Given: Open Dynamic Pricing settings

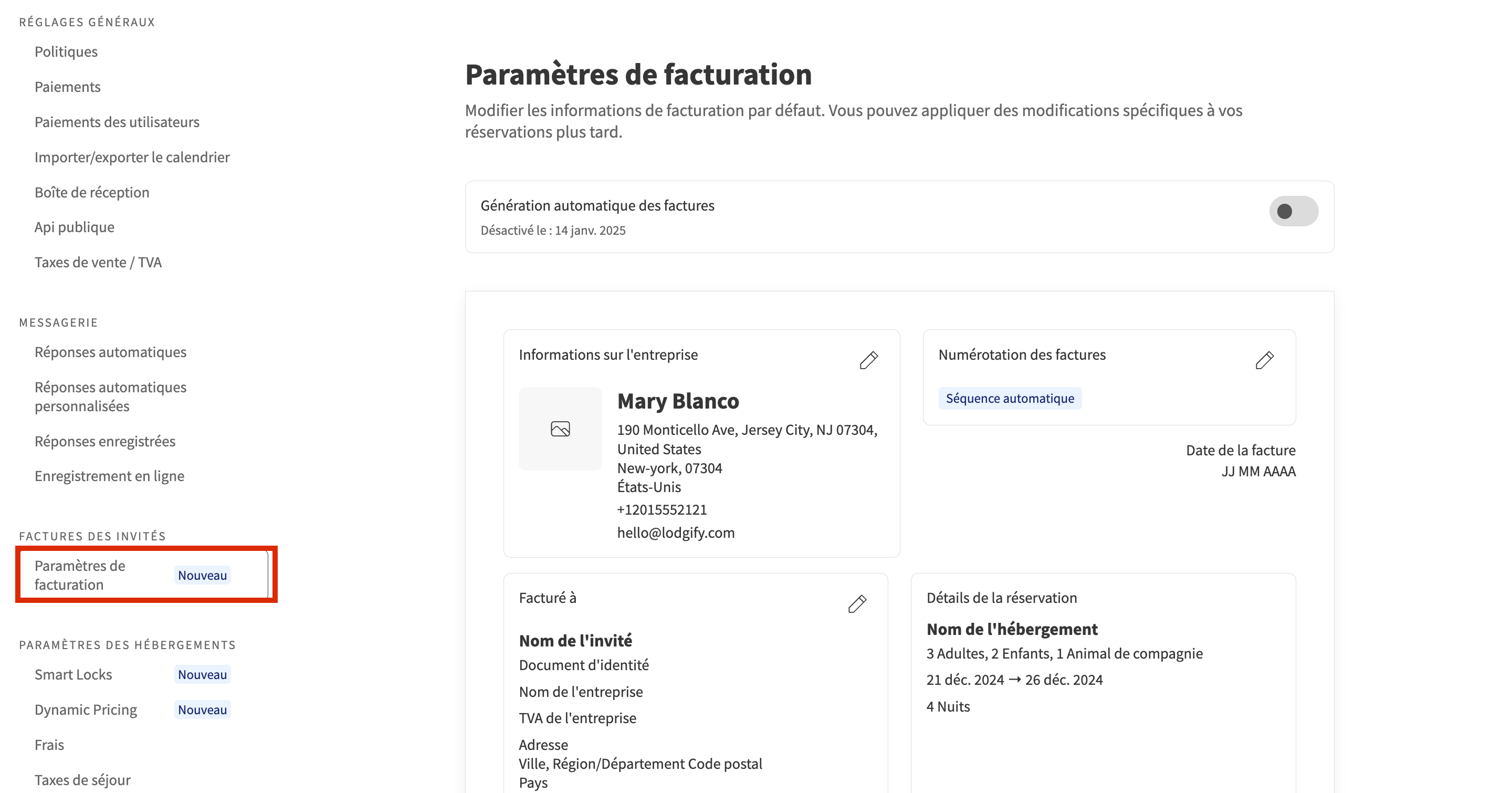Looking at the screenshot, I should click(x=86, y=709).
